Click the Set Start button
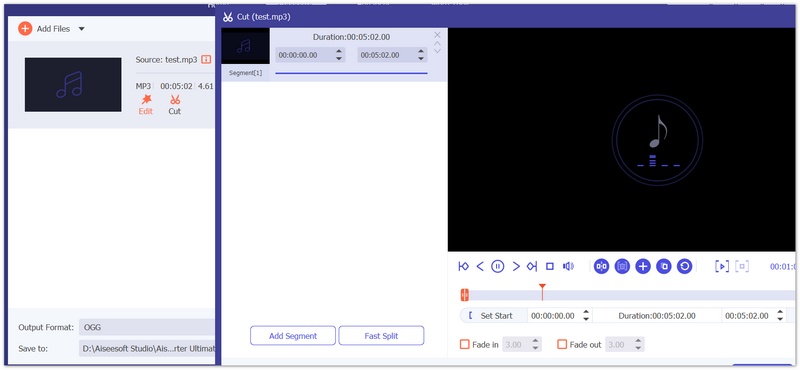This screenshot has width=800, height=370. click(493, 316)
